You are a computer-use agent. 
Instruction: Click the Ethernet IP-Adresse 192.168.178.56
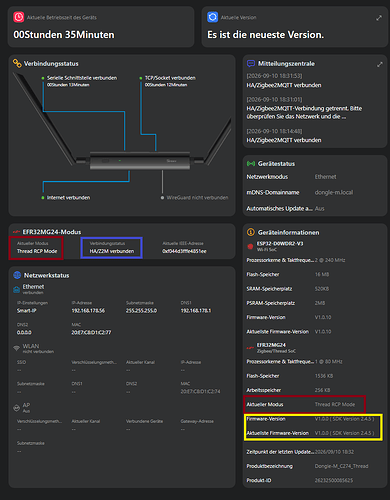(x=88, y=310)
